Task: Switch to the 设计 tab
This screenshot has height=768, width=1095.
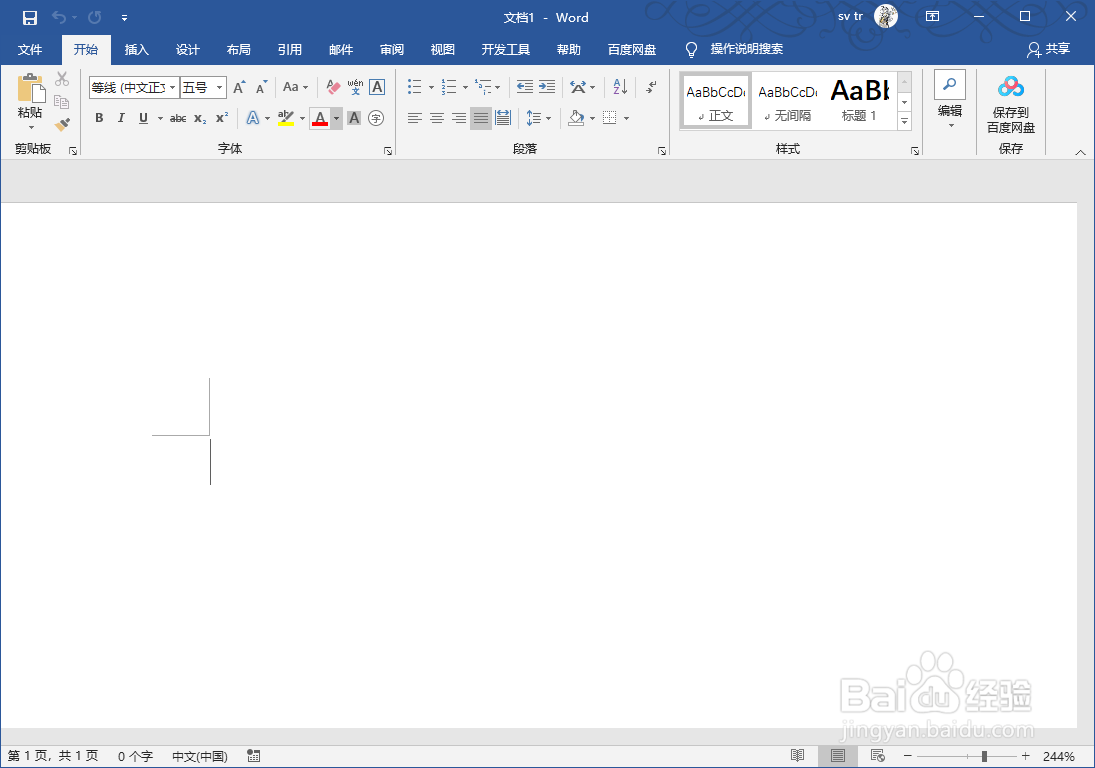Action: click(x=188, y=50)
